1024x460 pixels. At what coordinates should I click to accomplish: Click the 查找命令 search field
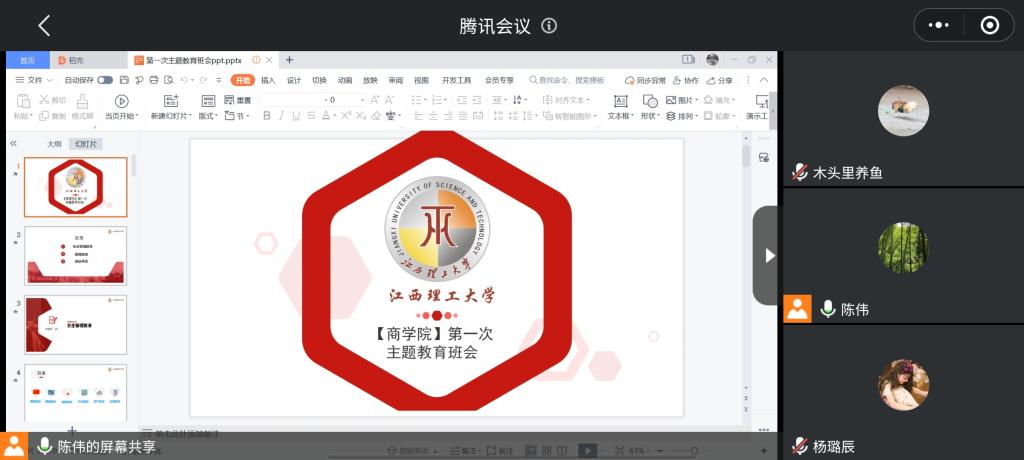(x=567, y=80)
